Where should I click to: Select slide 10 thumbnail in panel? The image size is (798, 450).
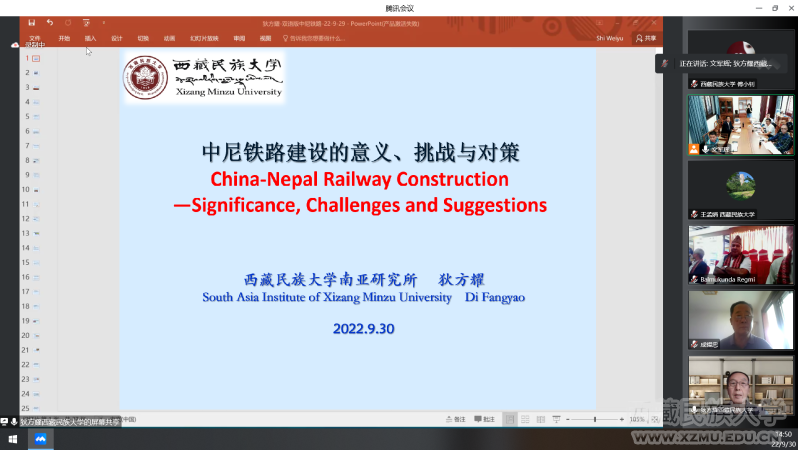pyautogui.click(x=36, y=190)
